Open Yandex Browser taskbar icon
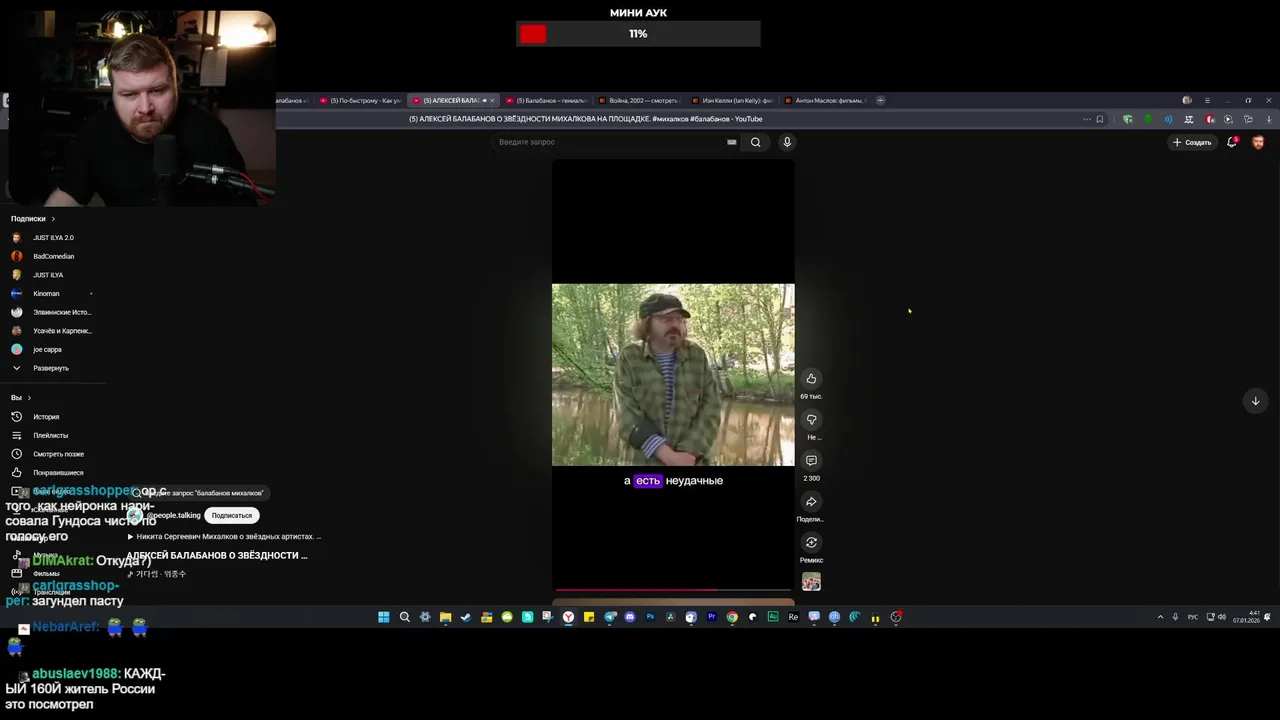Screen dimensions: 1280x720 568,617
